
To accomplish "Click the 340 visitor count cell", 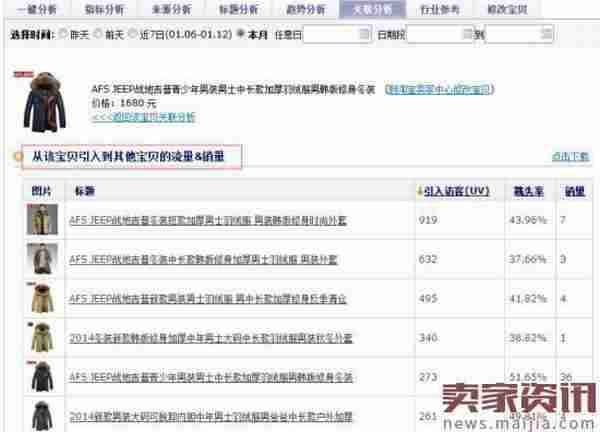I will [428, 337].
